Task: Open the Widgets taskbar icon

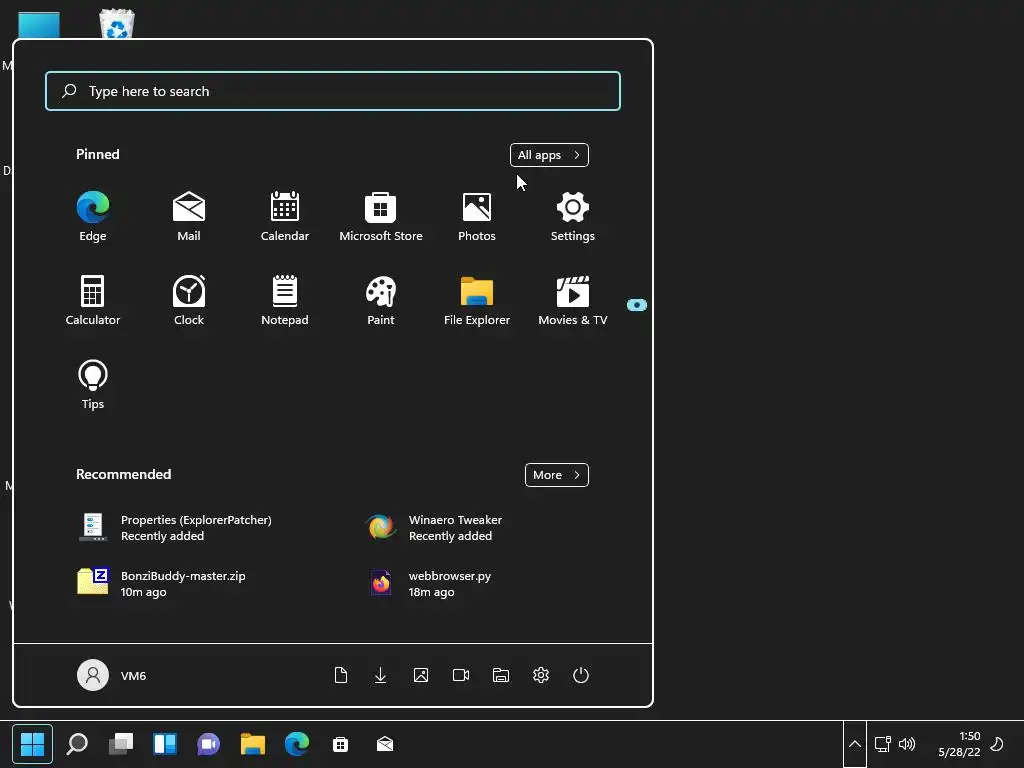Action: [165, 744]
